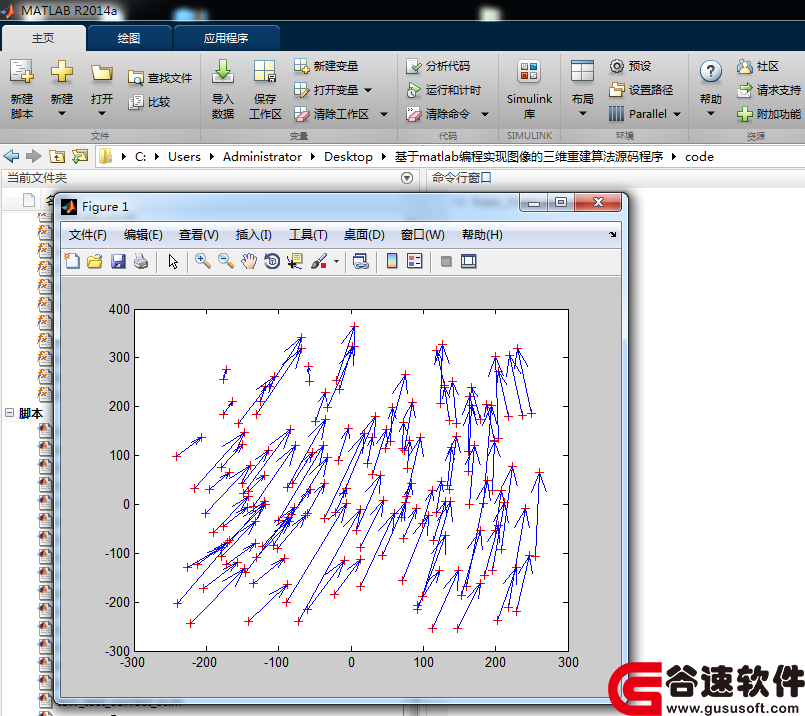Click 查找文件 find files button
This screenshot has height=716, width=805.
coord(160,78)
